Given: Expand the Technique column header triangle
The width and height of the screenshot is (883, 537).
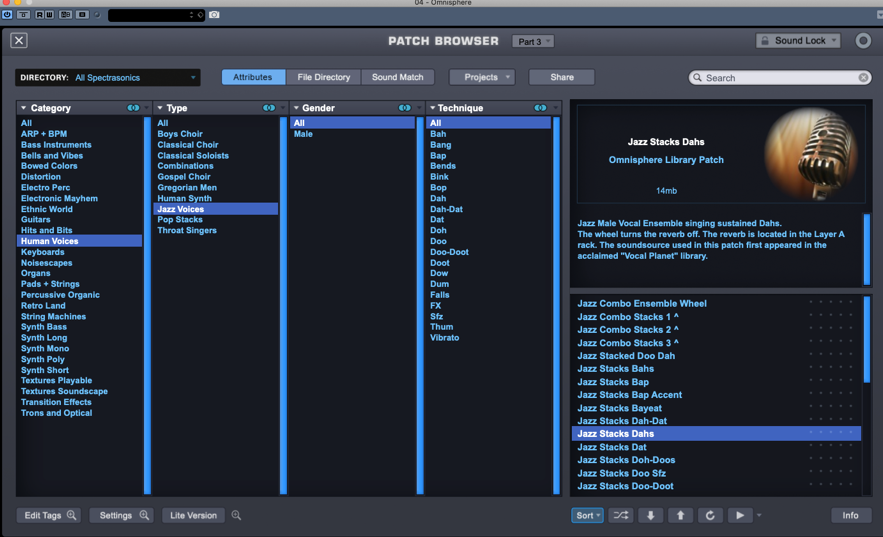Looking at the screenshot, I should coord(432,108).
